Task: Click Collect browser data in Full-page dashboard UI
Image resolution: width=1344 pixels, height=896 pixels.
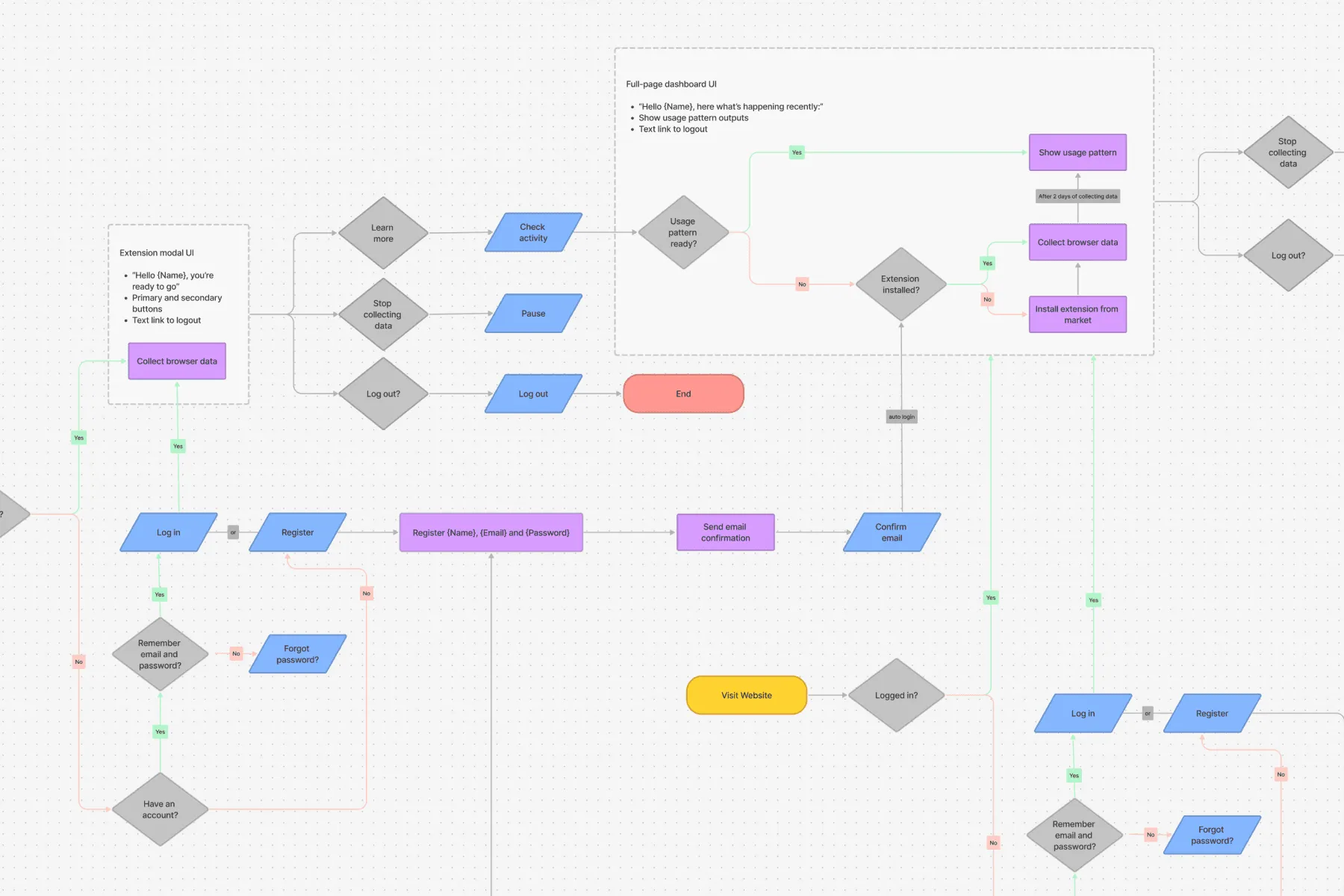Action: [x=1077, y=243]
